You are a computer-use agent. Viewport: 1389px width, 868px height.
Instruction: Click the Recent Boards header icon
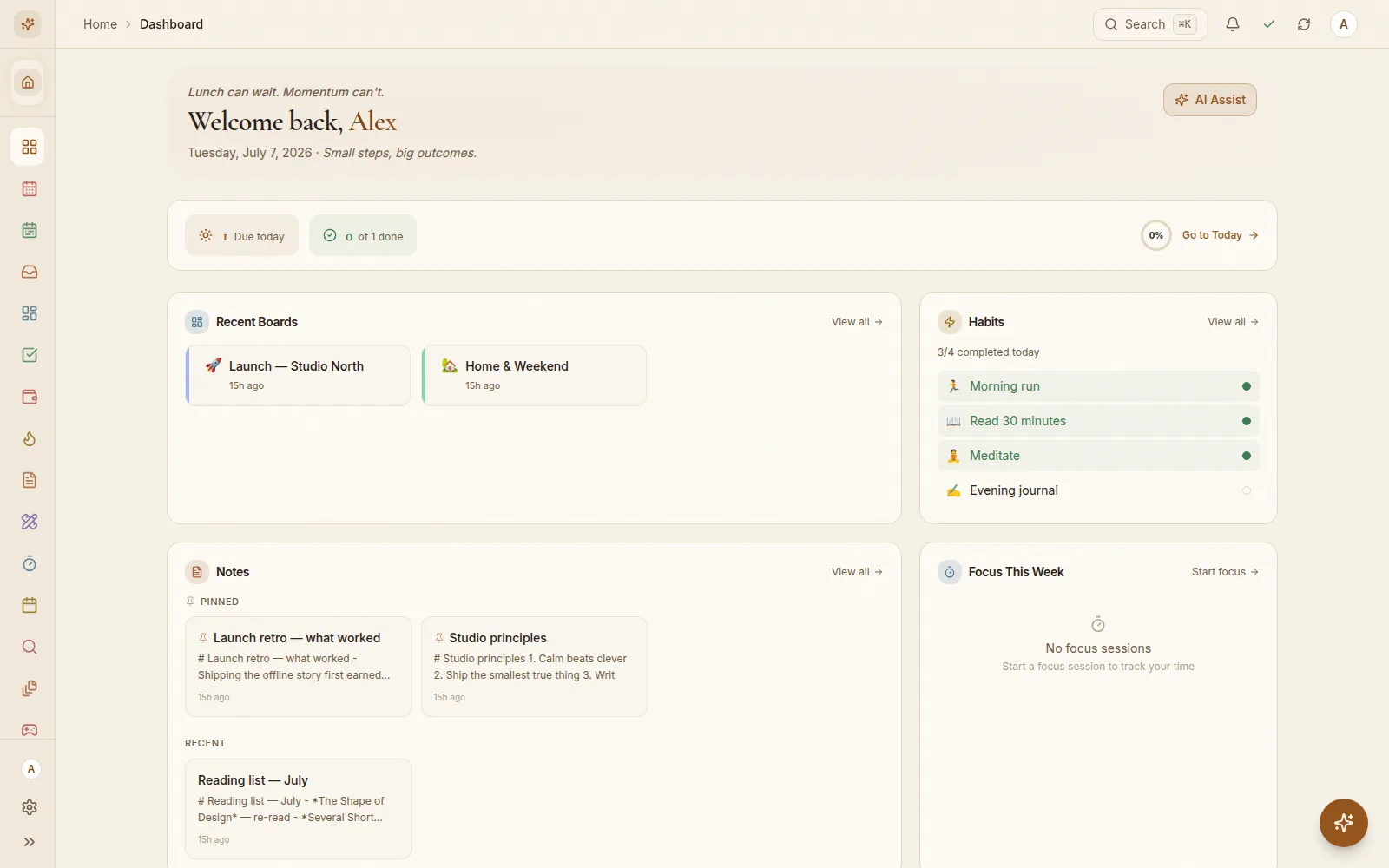pos(197,322)
